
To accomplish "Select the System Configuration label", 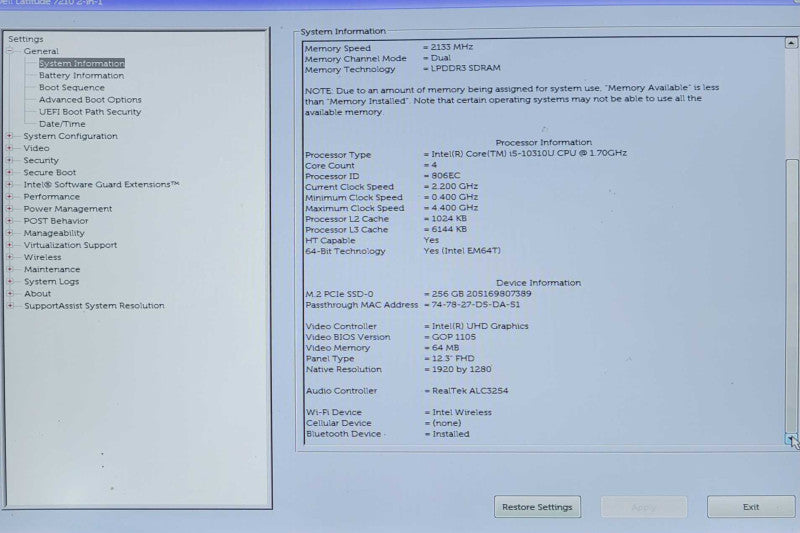I will pyautogui.click(x=70, y=136).
